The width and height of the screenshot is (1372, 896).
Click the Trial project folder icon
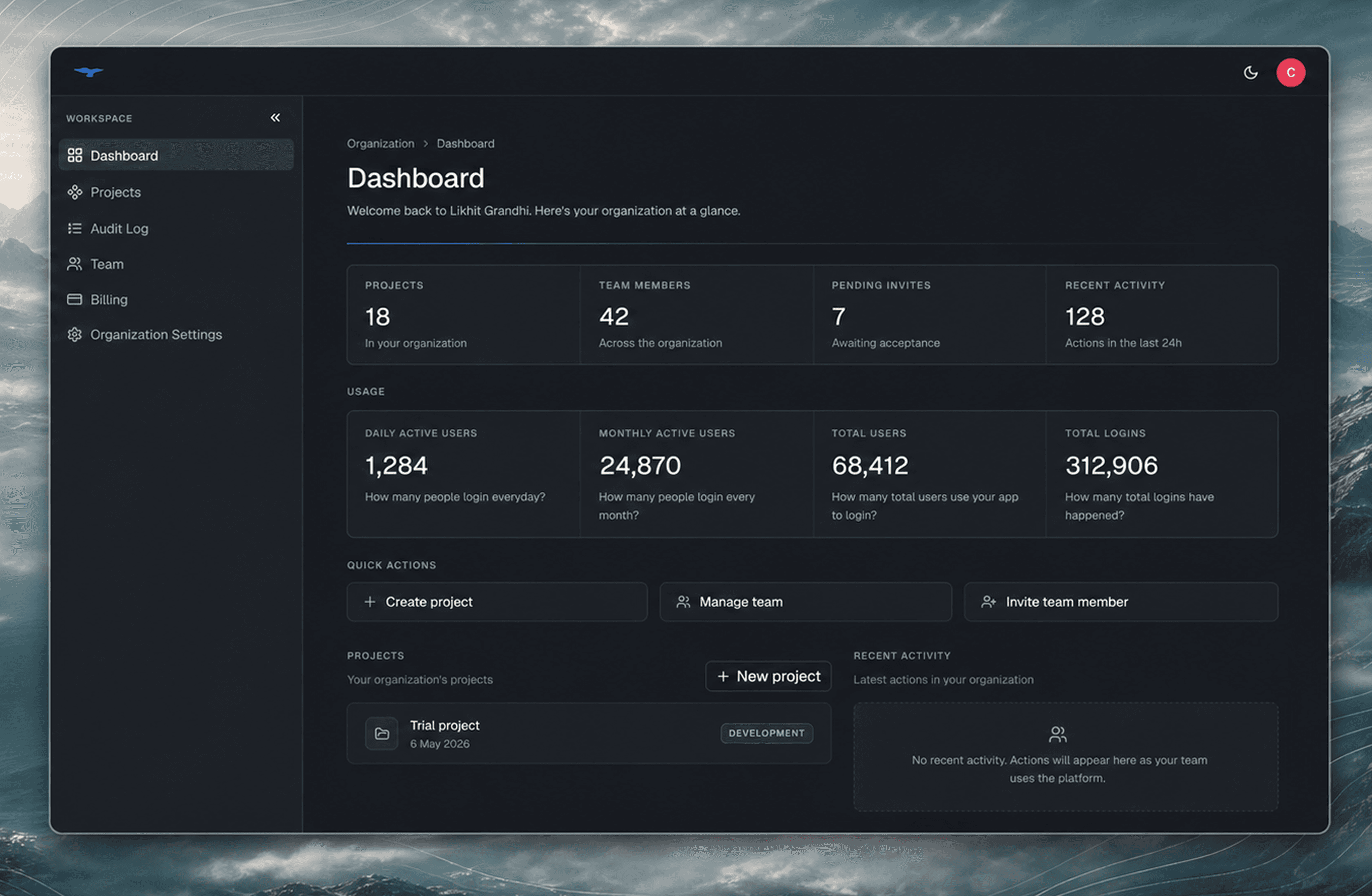(x=382, y=733)
